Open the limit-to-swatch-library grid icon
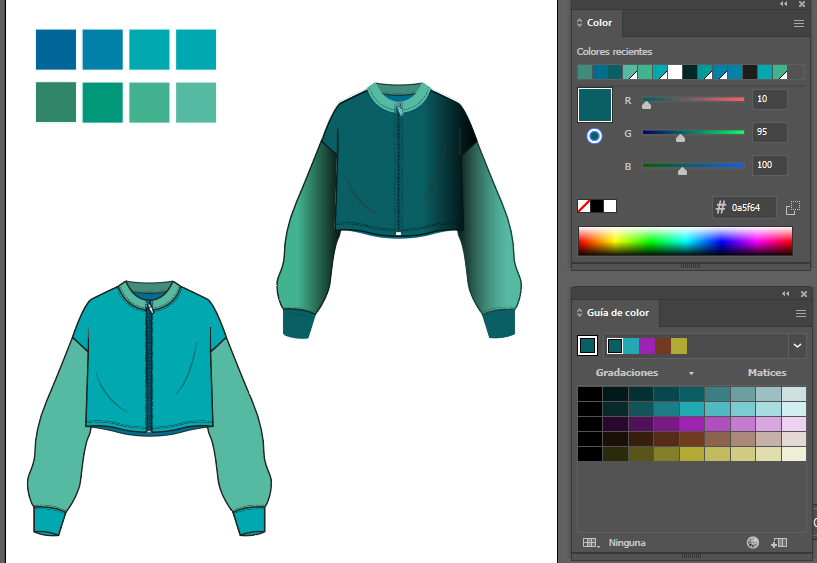The image size is (817, 563). click(591, 543)
